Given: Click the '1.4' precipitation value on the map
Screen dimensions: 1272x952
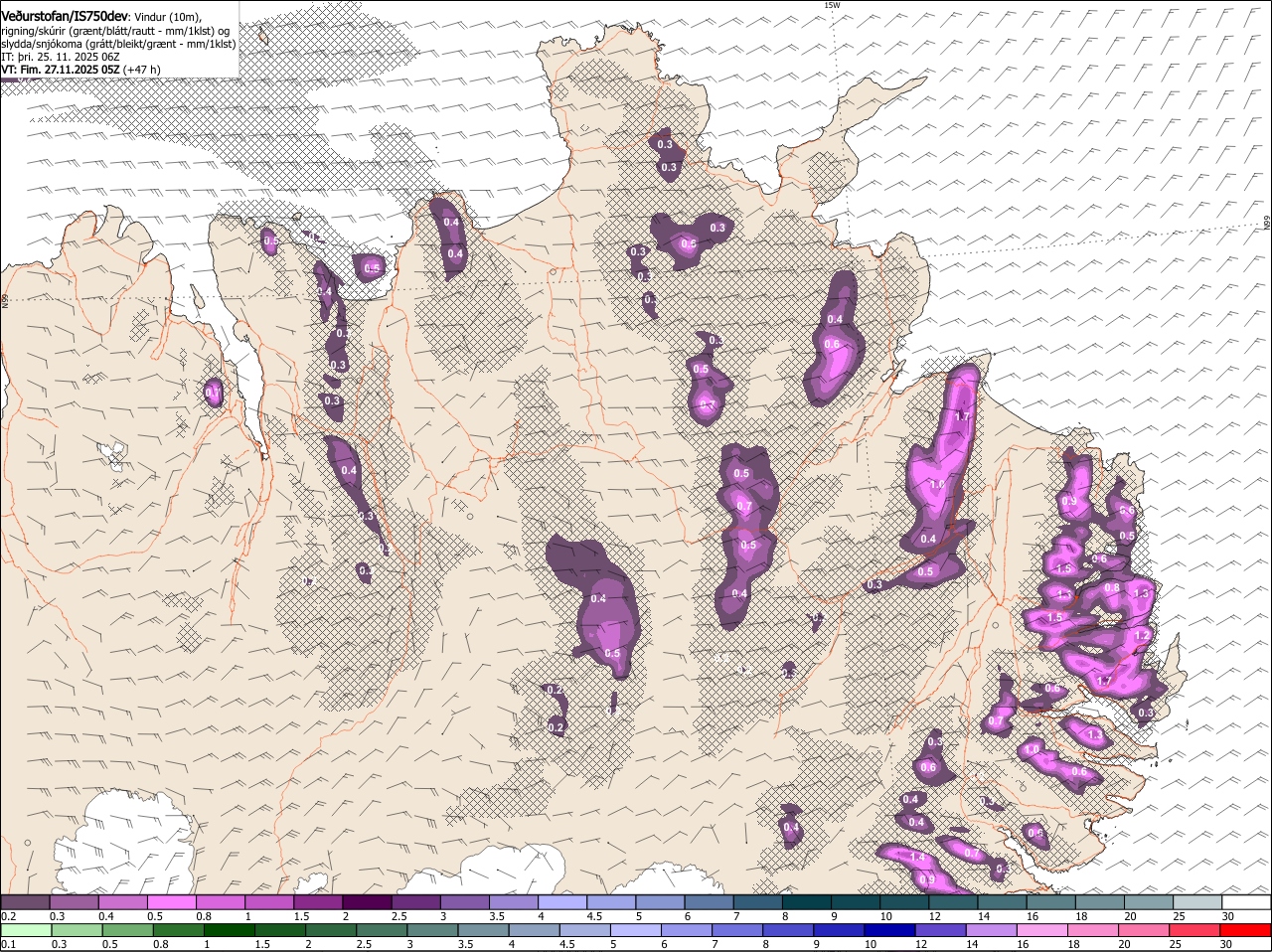Looking at the screenshot, I should (917, 858).
